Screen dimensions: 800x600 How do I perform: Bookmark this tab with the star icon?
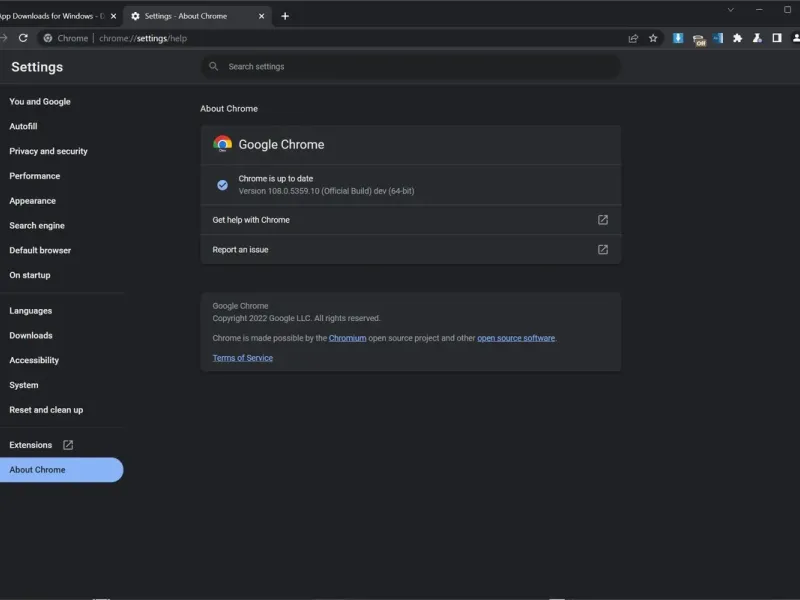pyautogui.click(x=653, y=38)
